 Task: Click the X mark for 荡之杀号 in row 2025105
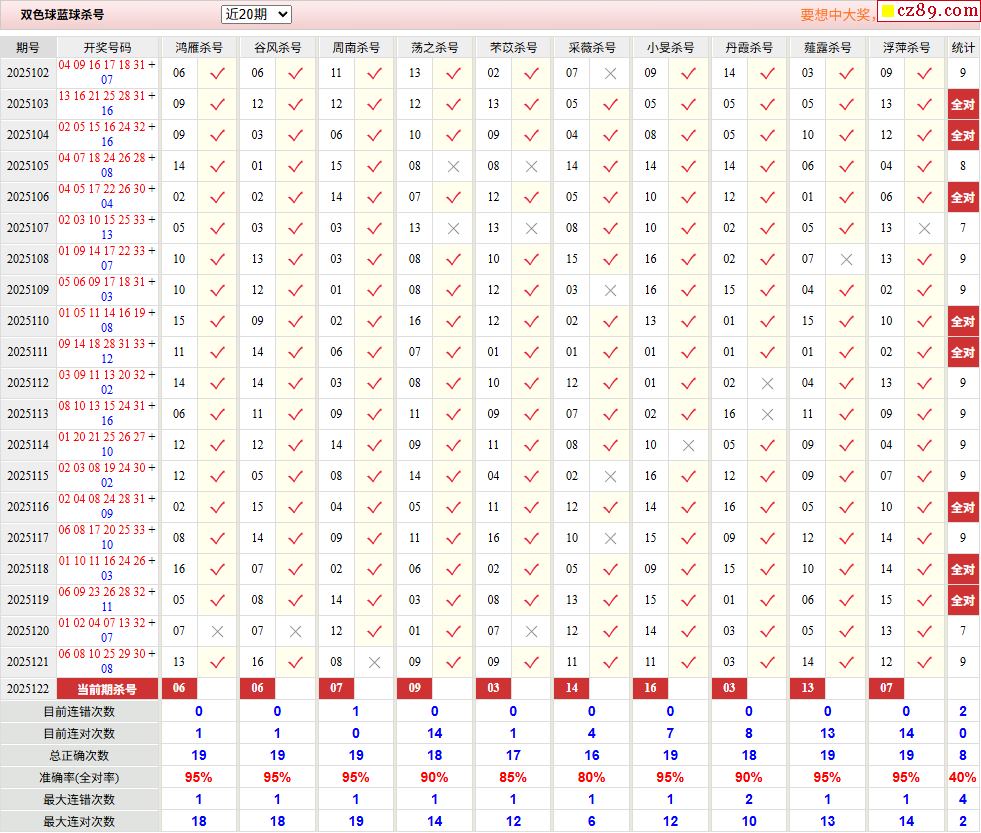(x=453, y=166)
